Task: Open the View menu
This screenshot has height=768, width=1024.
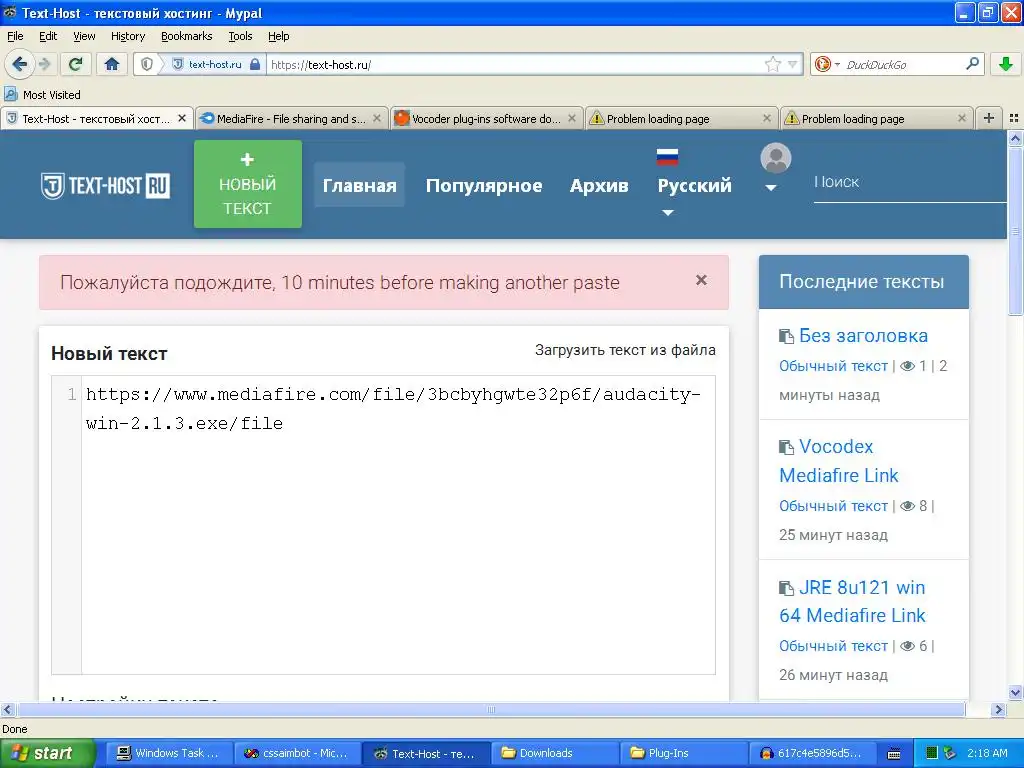Action: (84, 36)
